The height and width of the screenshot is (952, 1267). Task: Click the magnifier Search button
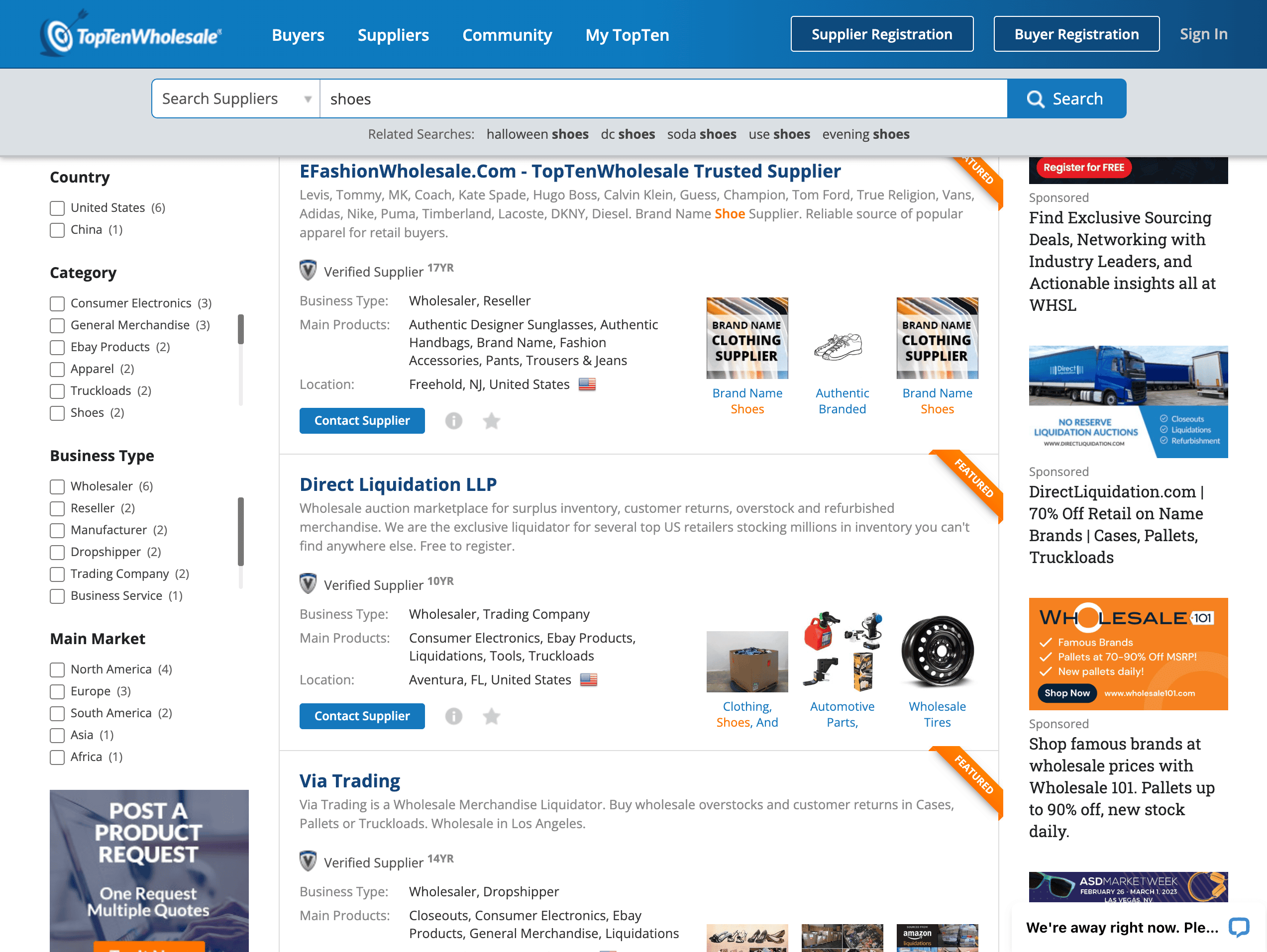point(1066,99)
